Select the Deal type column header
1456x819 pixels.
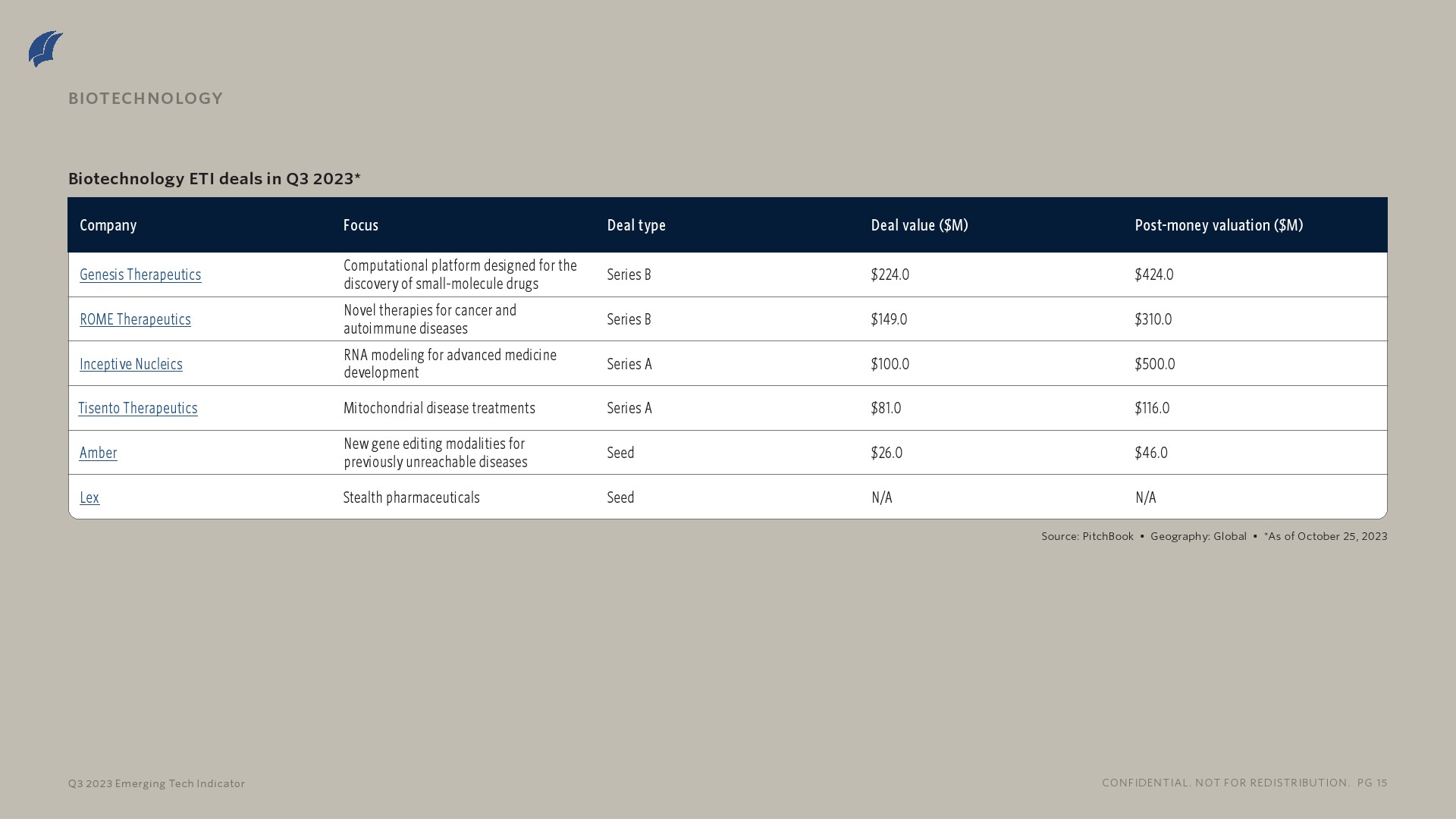636,225
